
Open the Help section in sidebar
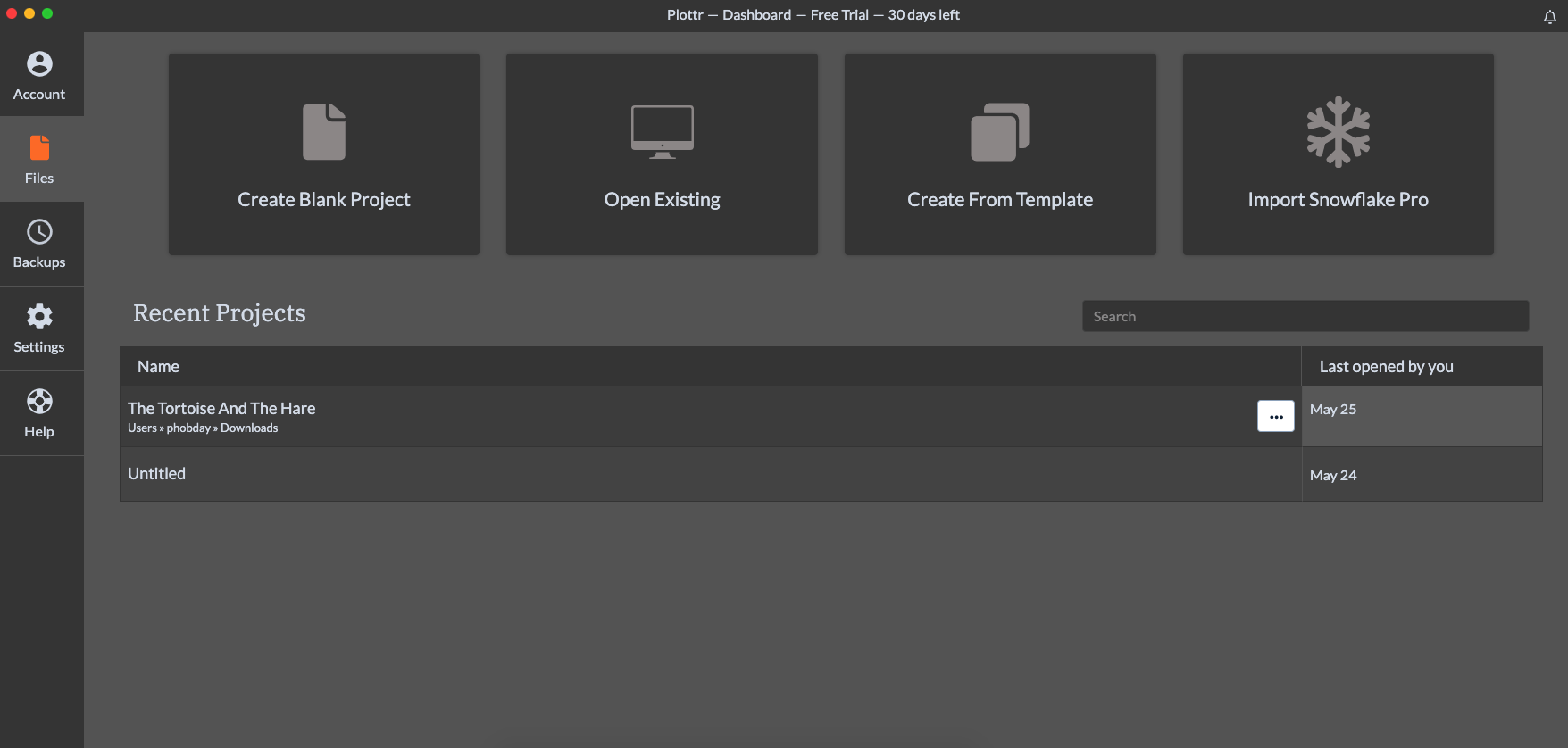tap(39, 413)
